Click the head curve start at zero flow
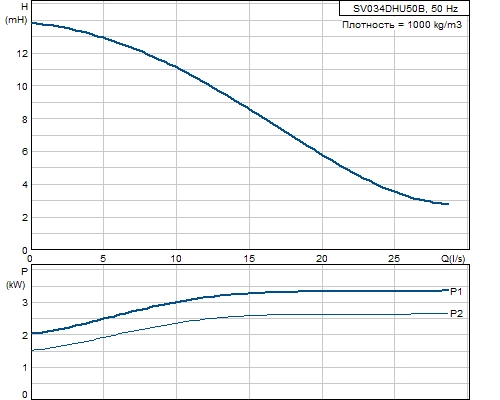 click(x=32, y=23)
